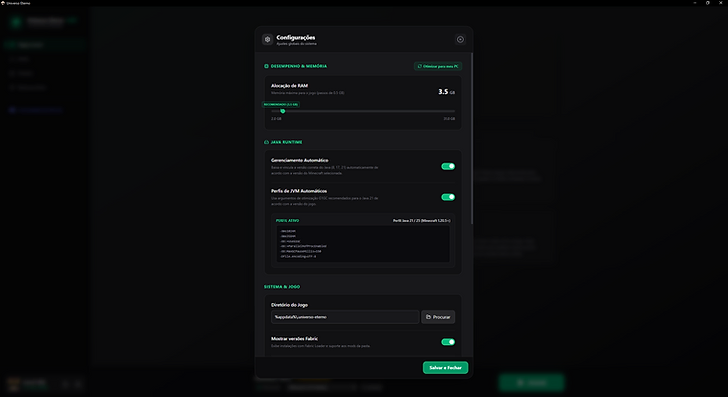Click the Recomendado (3.5 GB) badge
This screenshot has height=397, width=728.
(281, 104)
